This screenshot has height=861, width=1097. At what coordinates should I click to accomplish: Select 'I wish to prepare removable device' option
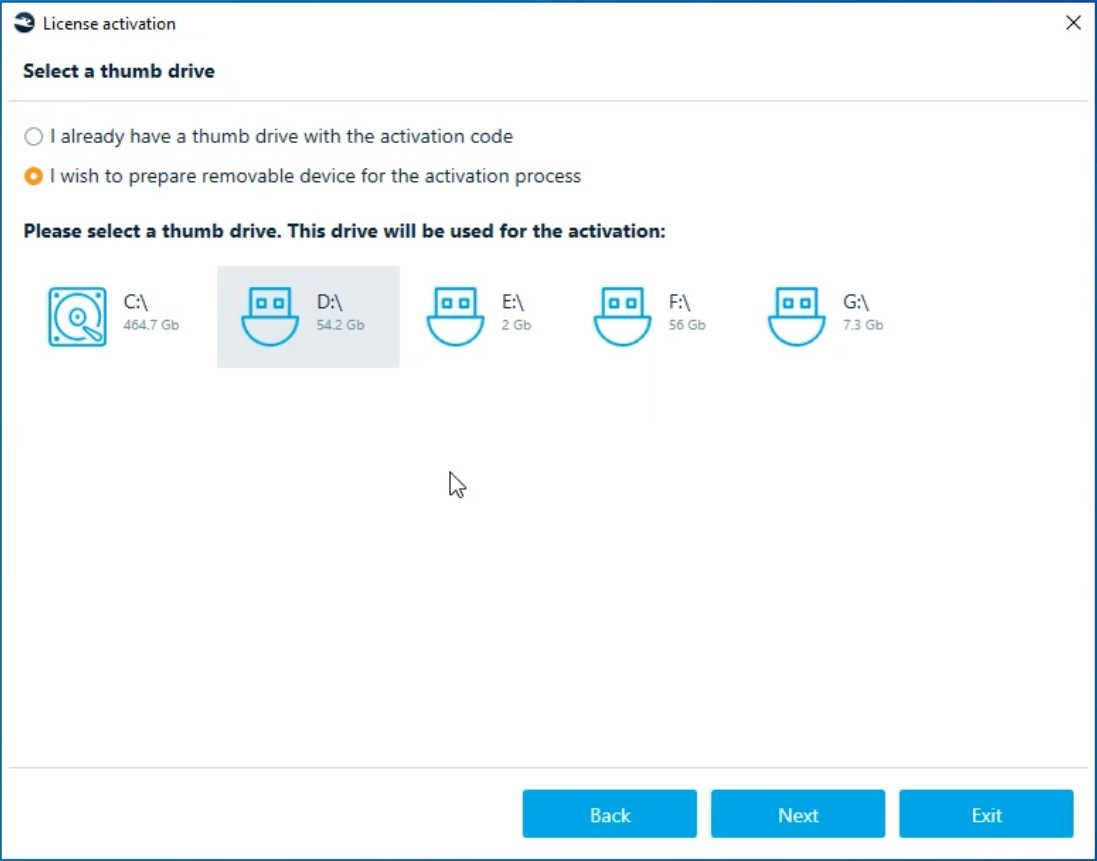tap(303, 176)
